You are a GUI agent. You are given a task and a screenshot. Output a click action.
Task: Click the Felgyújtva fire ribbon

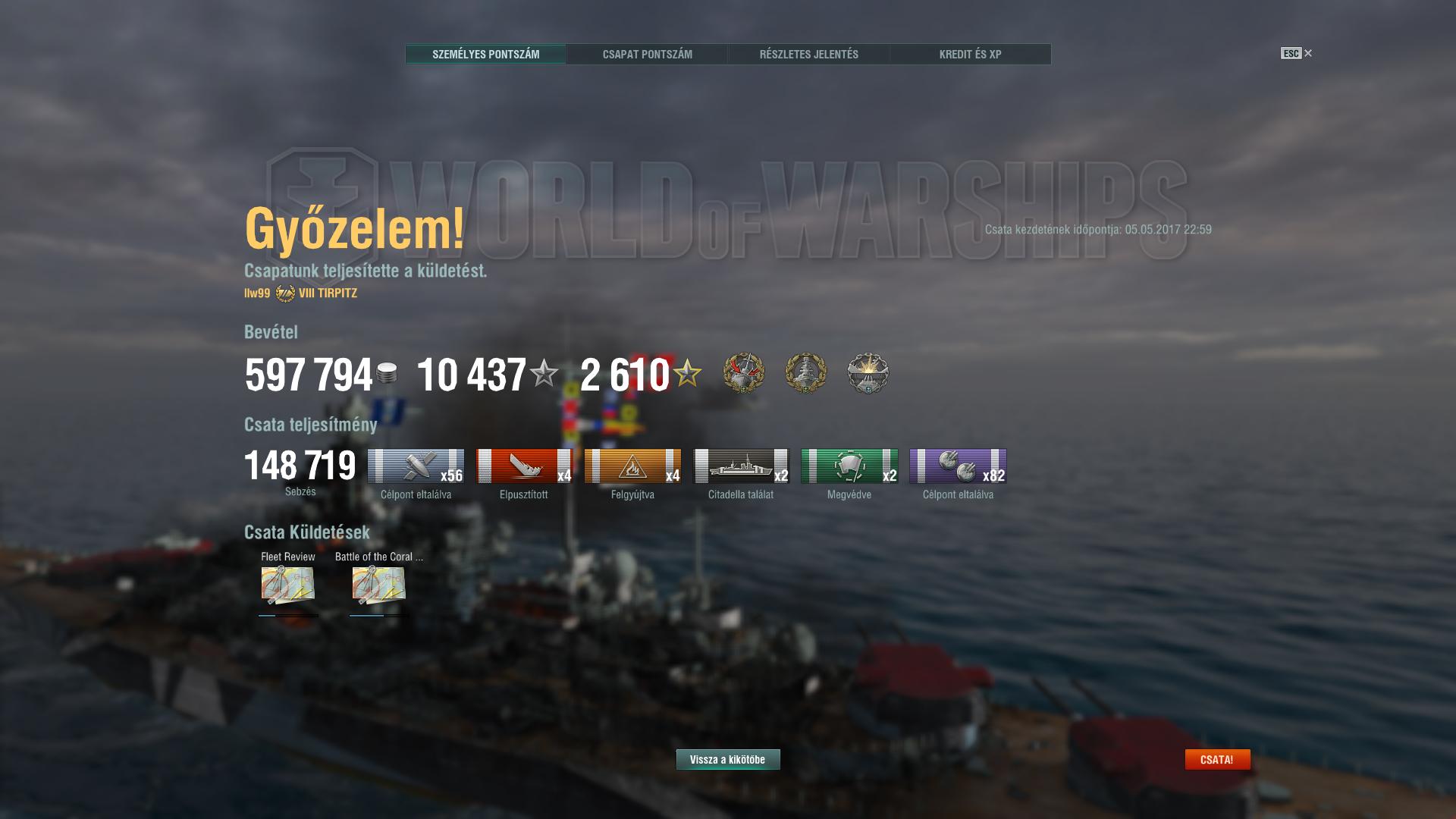pyautogui.click(x=632, y=466)
